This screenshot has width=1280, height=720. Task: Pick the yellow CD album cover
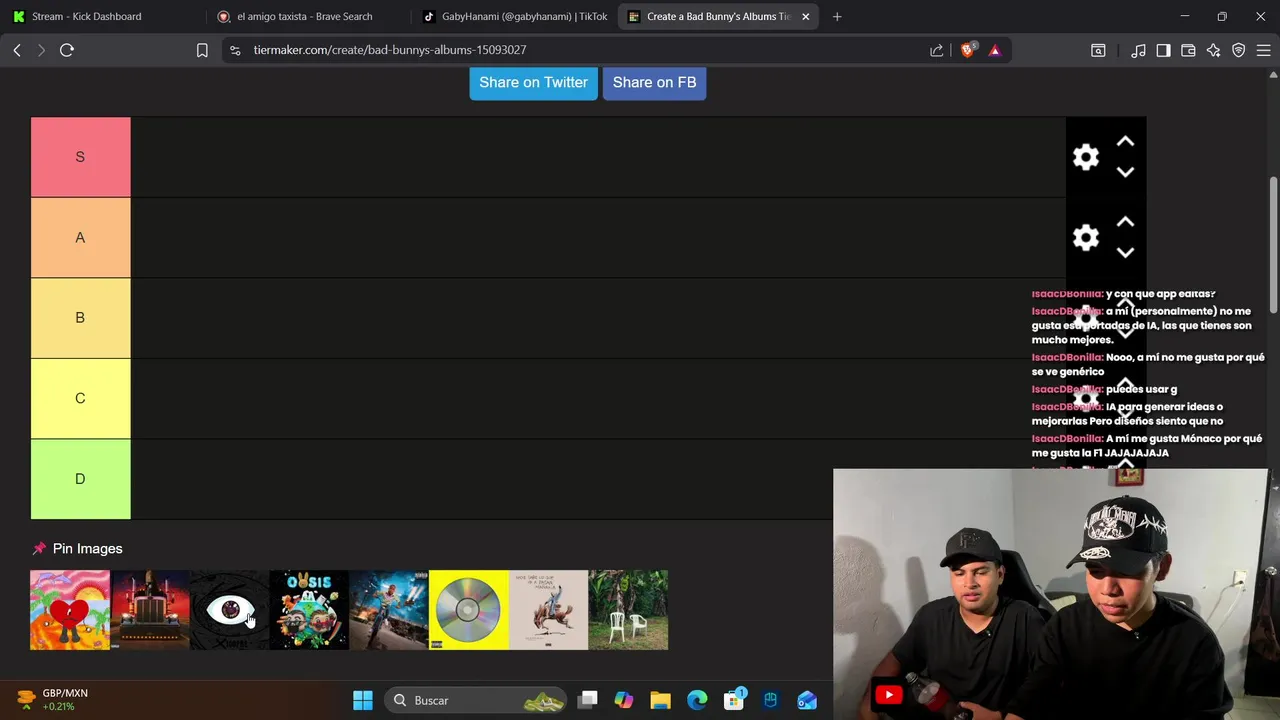469,610
